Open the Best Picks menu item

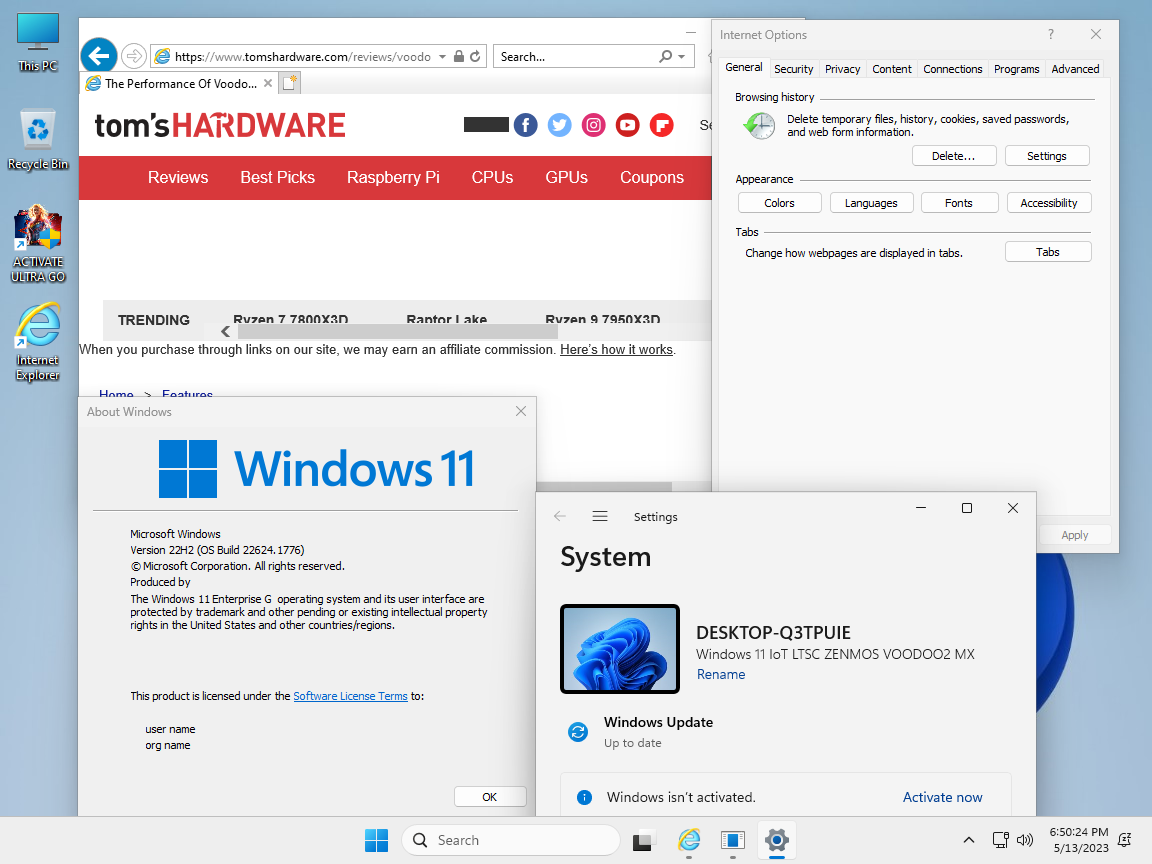coord(278,178)
